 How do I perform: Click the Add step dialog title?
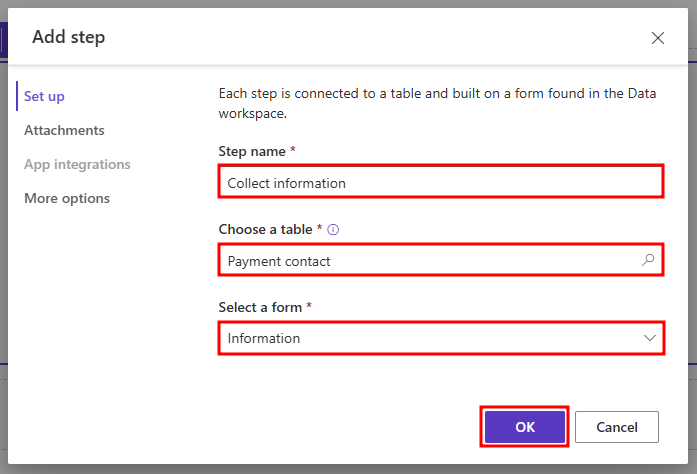click(68, 37)
